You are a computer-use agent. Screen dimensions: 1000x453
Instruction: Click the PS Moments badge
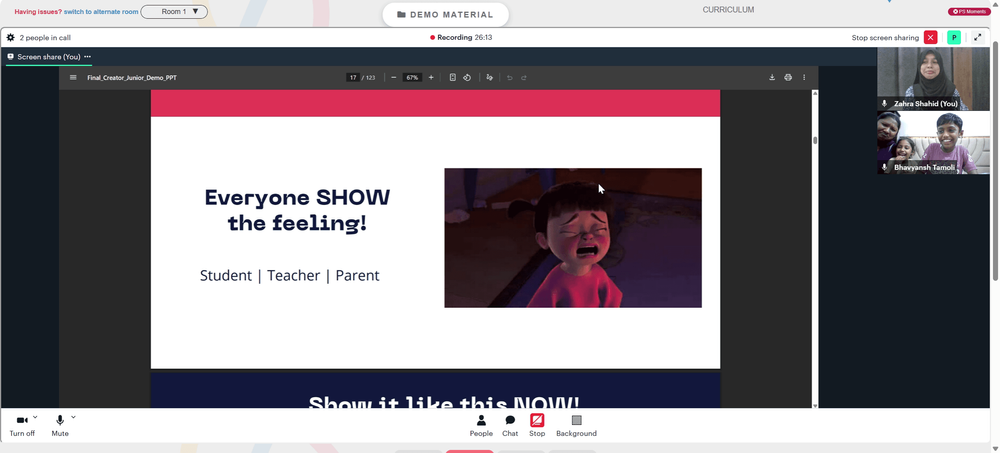969,11
